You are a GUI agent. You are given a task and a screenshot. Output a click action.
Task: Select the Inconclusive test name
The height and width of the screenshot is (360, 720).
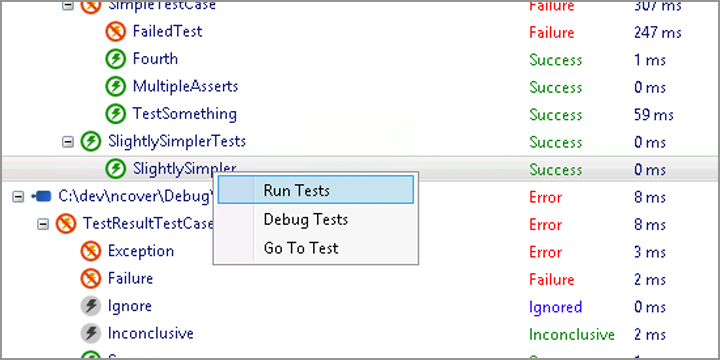click(151, 333)
